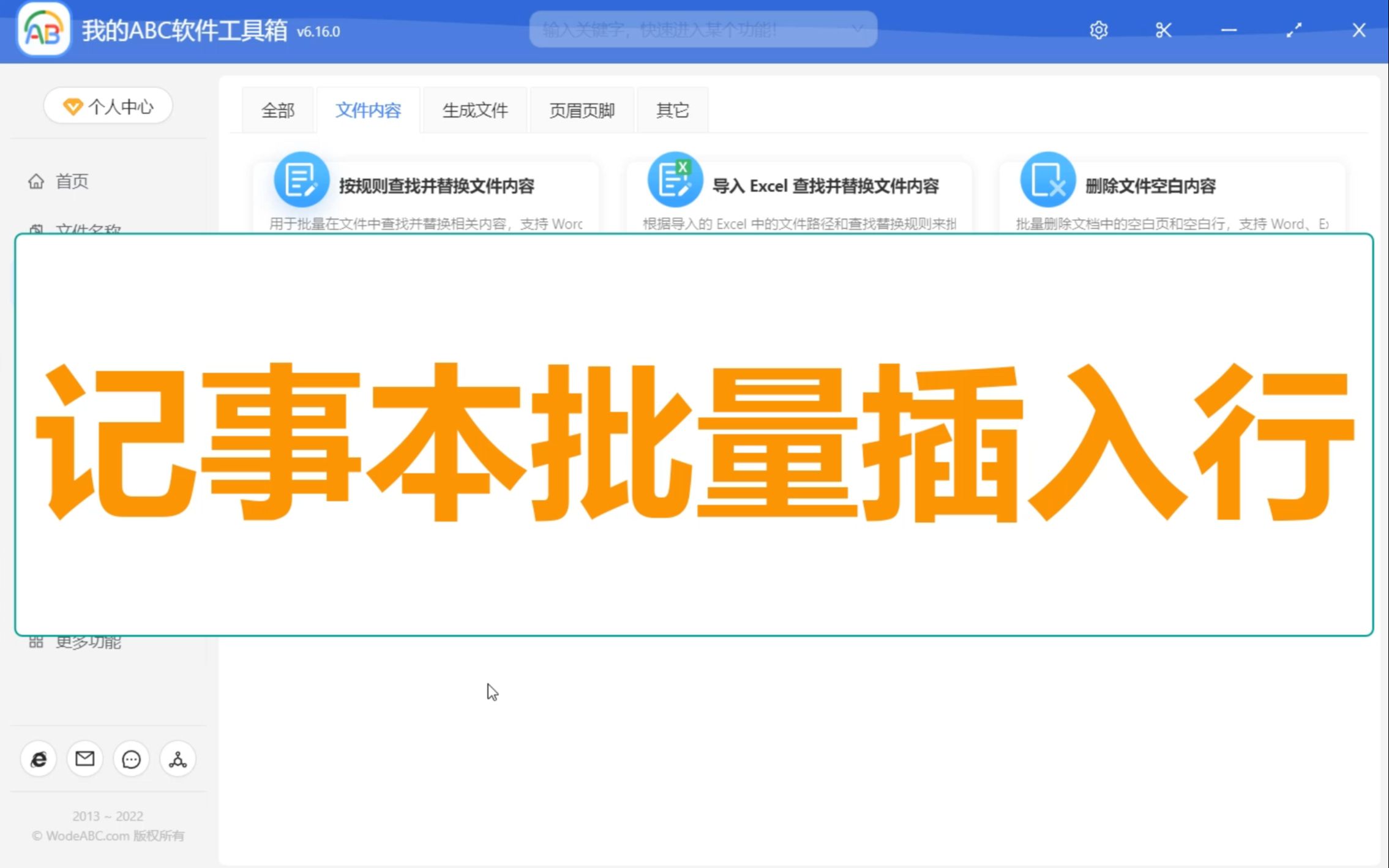Image resolution: width=1389 pixels, height=868 pixels.
Task: Click the email envelope icon
Action: tap(84, 759)
